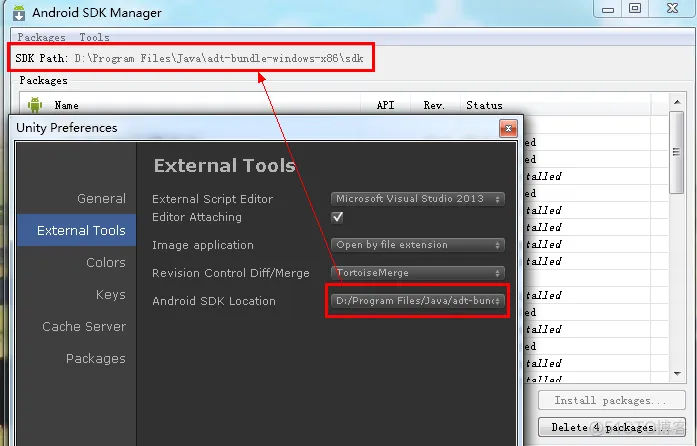This screenshot has height=446, width=697.
Task: Uncheck the Editor Attaching checkbox
Action: pyautogui.click(x=337, y=217)
